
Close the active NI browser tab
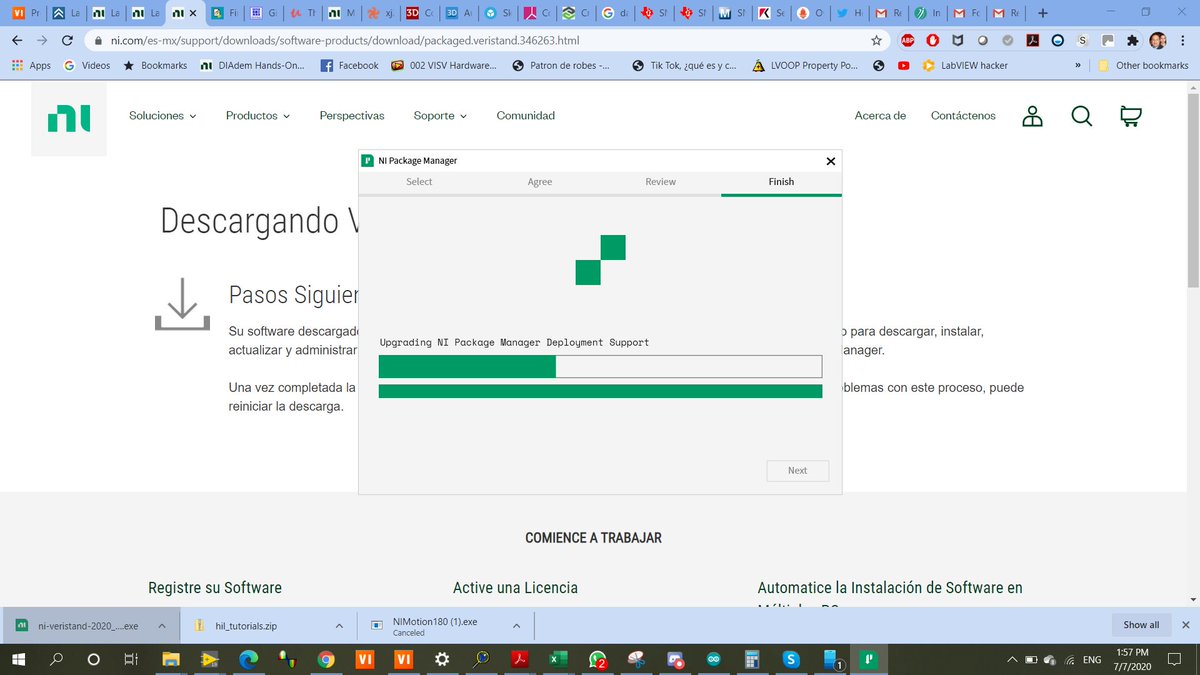pyautogui.click(x=192, y=13)
